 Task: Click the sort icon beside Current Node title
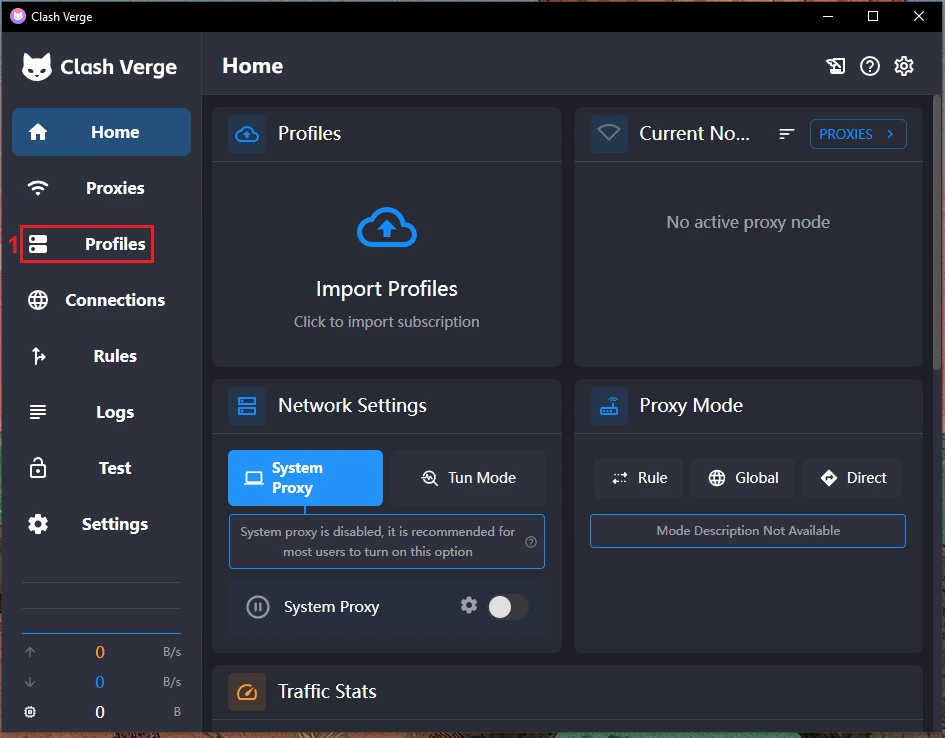pos(787,134)
